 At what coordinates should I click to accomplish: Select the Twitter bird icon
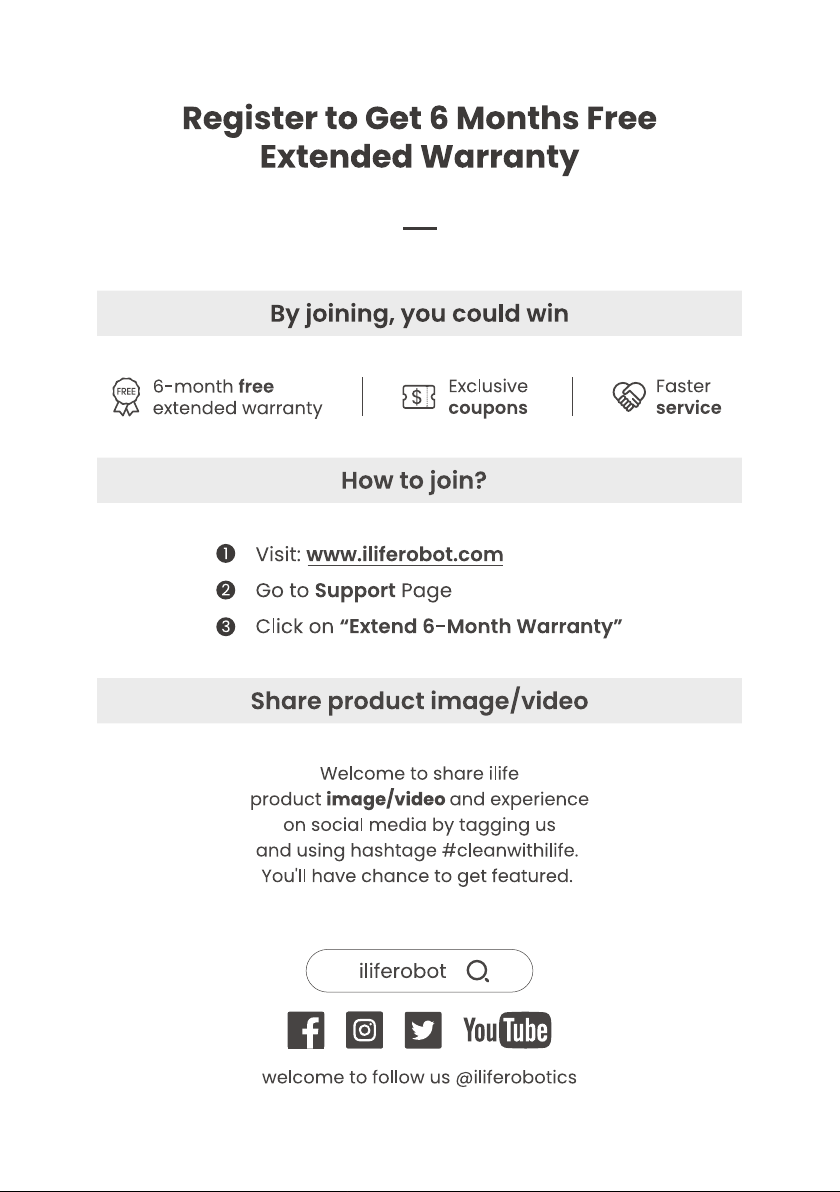click(423, 1030)
